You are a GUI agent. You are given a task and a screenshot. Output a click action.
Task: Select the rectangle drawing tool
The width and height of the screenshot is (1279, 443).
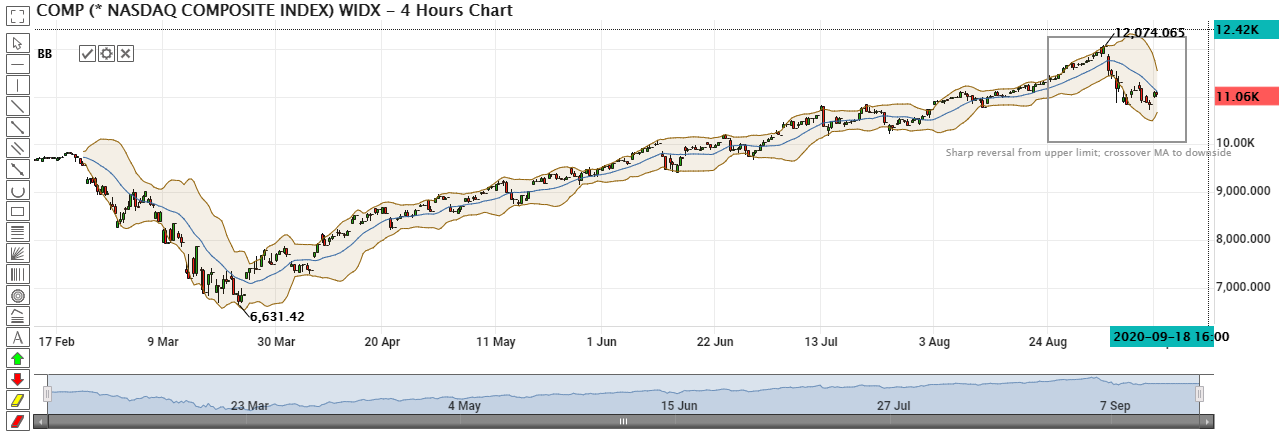click(x=17, y=211)
